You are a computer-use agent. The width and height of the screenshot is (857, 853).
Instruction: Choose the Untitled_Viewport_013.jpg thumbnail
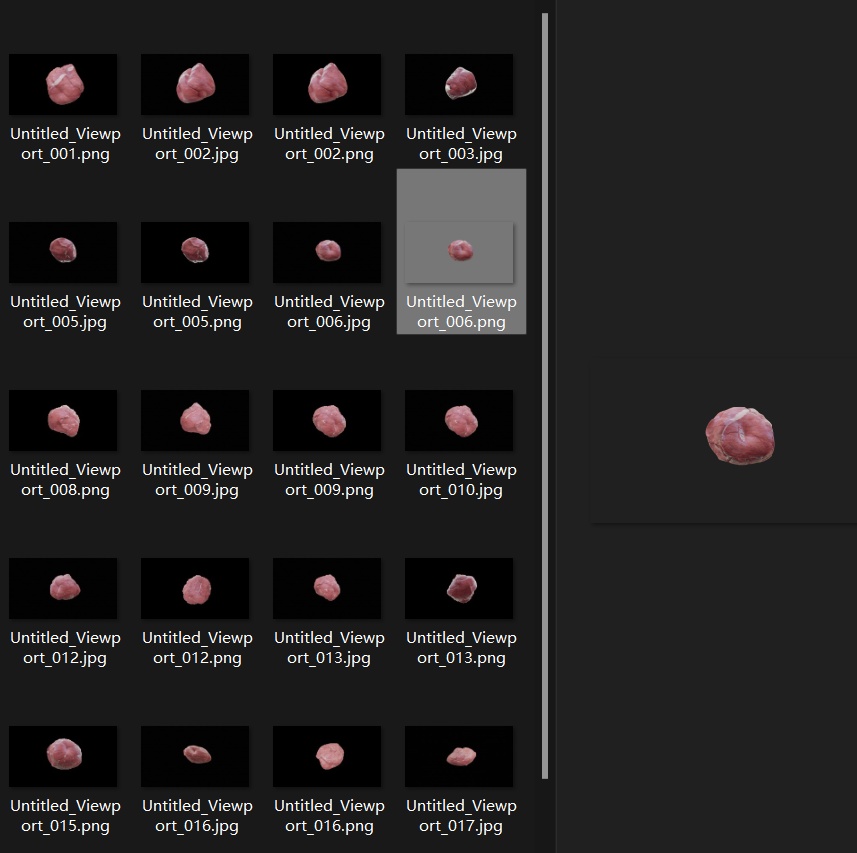click(x=327, y=589)
